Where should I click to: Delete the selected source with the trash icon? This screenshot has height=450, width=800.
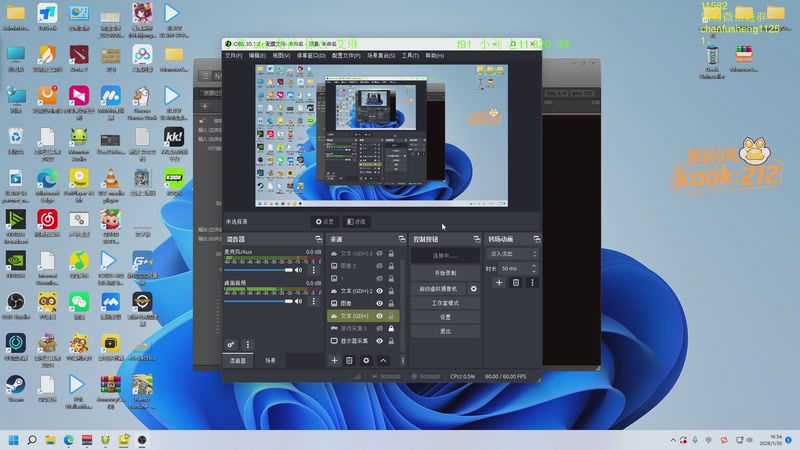coord(349,360)
